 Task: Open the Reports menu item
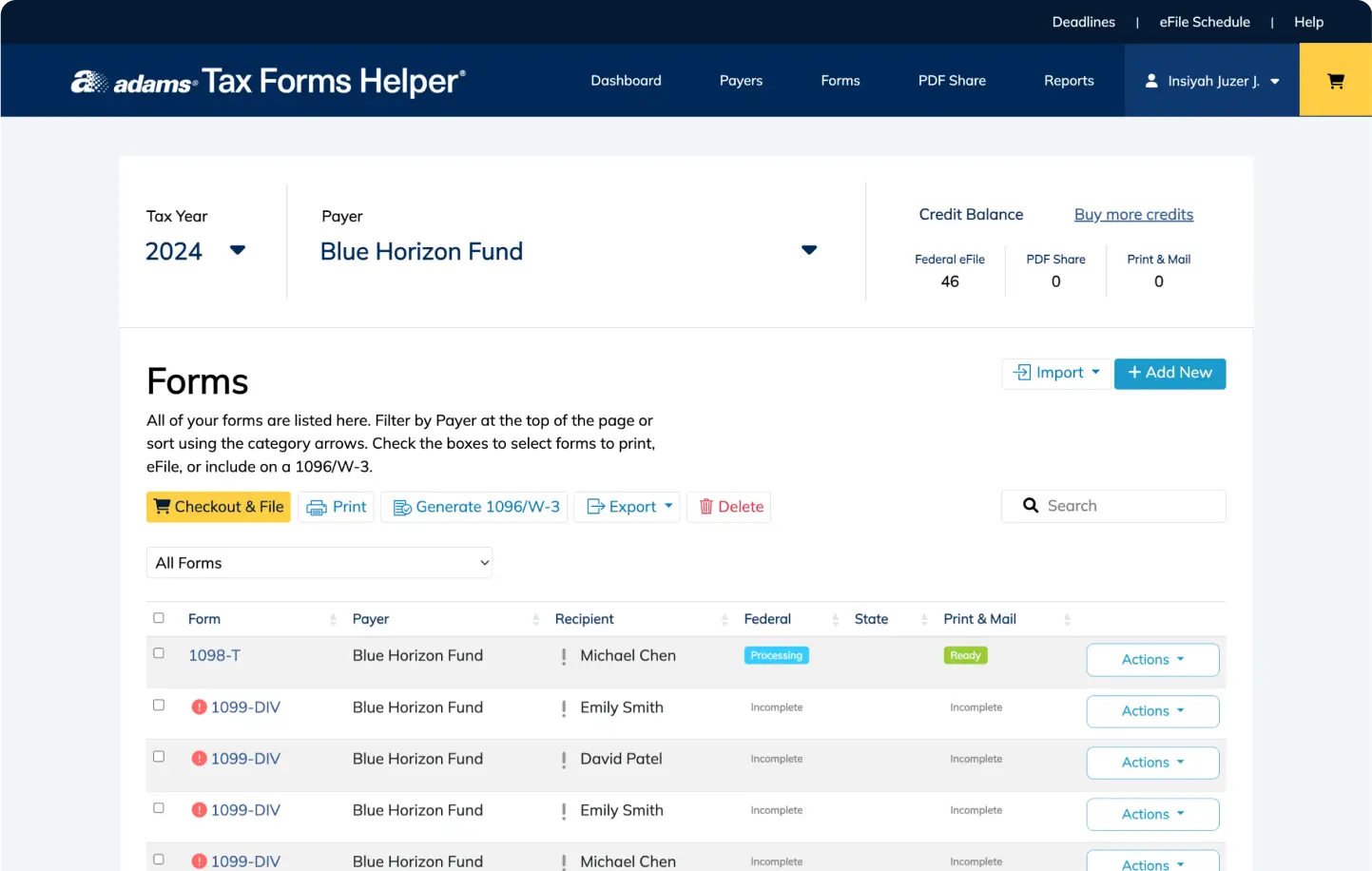click(1069, 81)
